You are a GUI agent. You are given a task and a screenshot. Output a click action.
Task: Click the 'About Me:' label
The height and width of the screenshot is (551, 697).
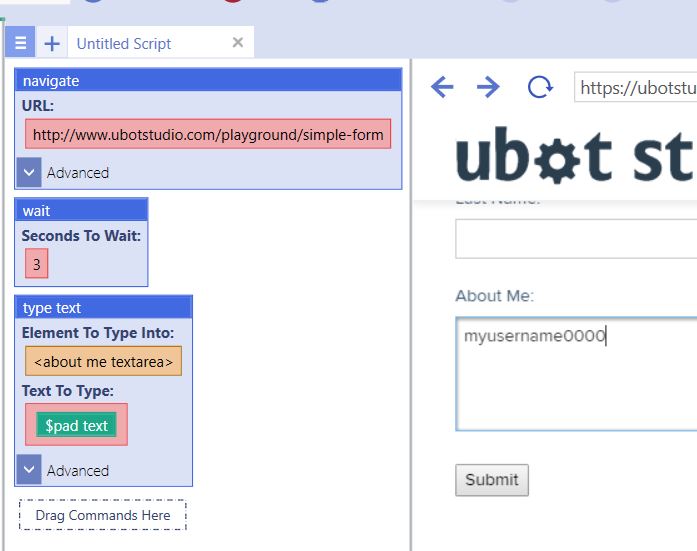click(494, 295)
